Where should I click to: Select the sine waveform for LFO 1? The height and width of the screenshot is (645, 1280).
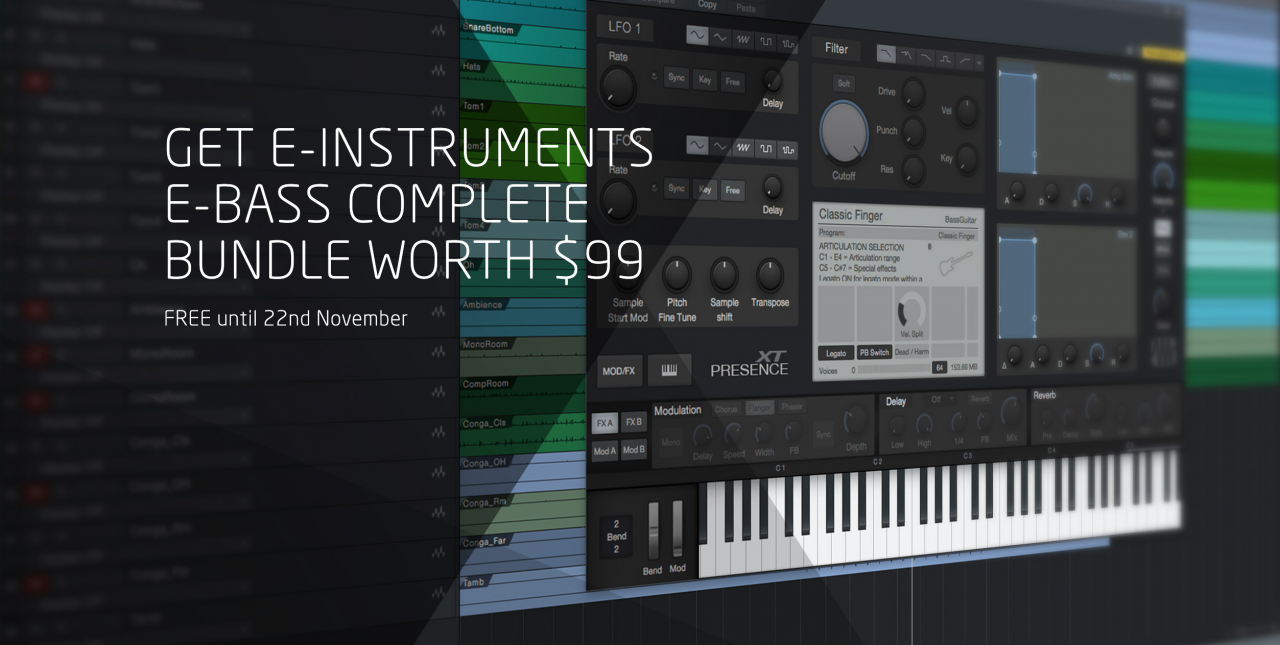pyautogui.click(x=696, y=36)
